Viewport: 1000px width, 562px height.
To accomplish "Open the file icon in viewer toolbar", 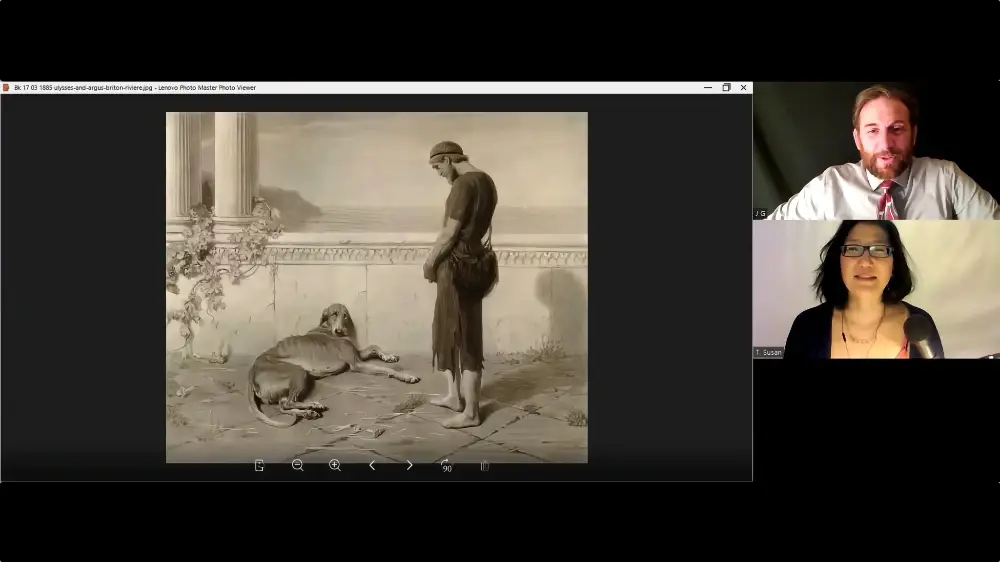I will 259,466.
